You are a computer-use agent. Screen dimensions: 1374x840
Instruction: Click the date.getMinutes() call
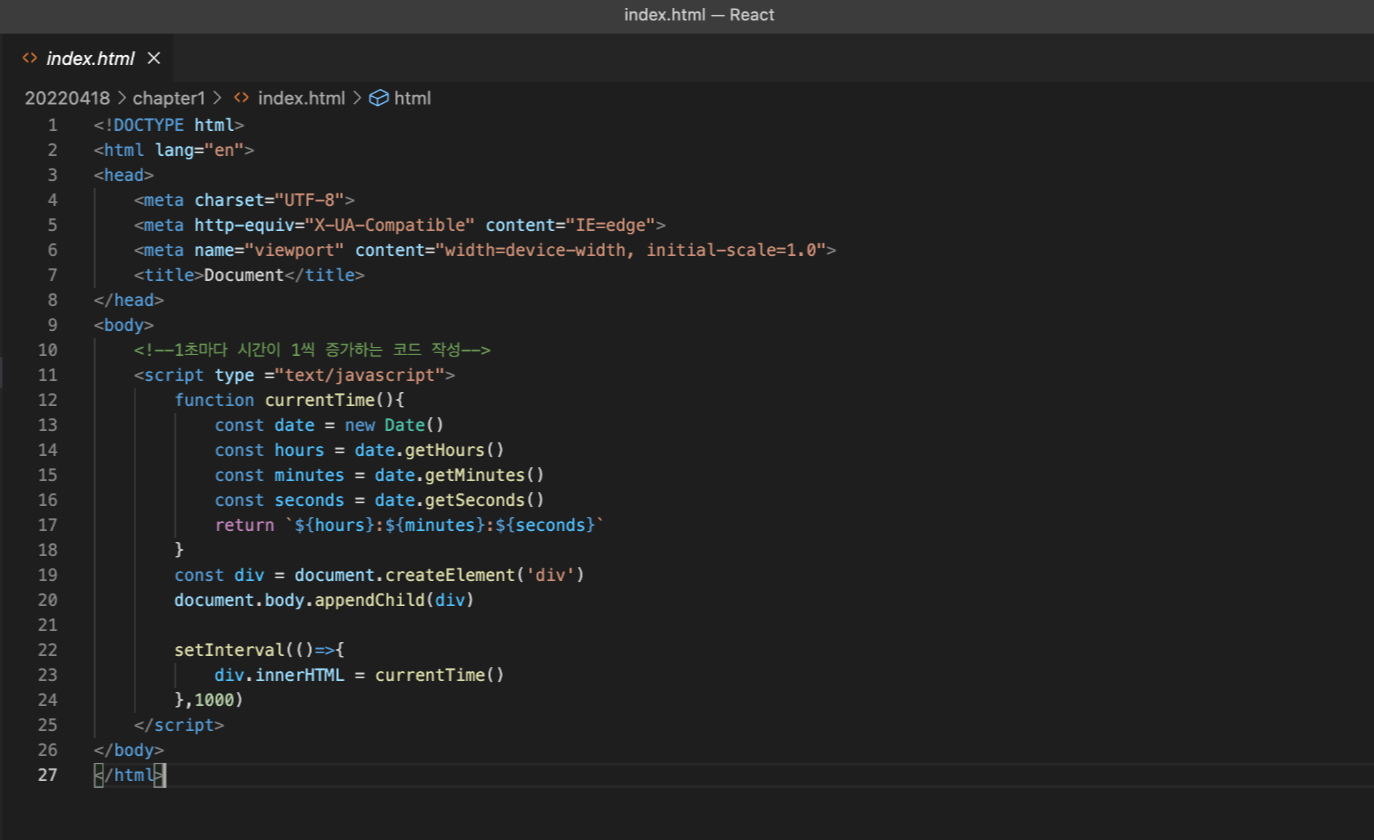click(460, 475)
